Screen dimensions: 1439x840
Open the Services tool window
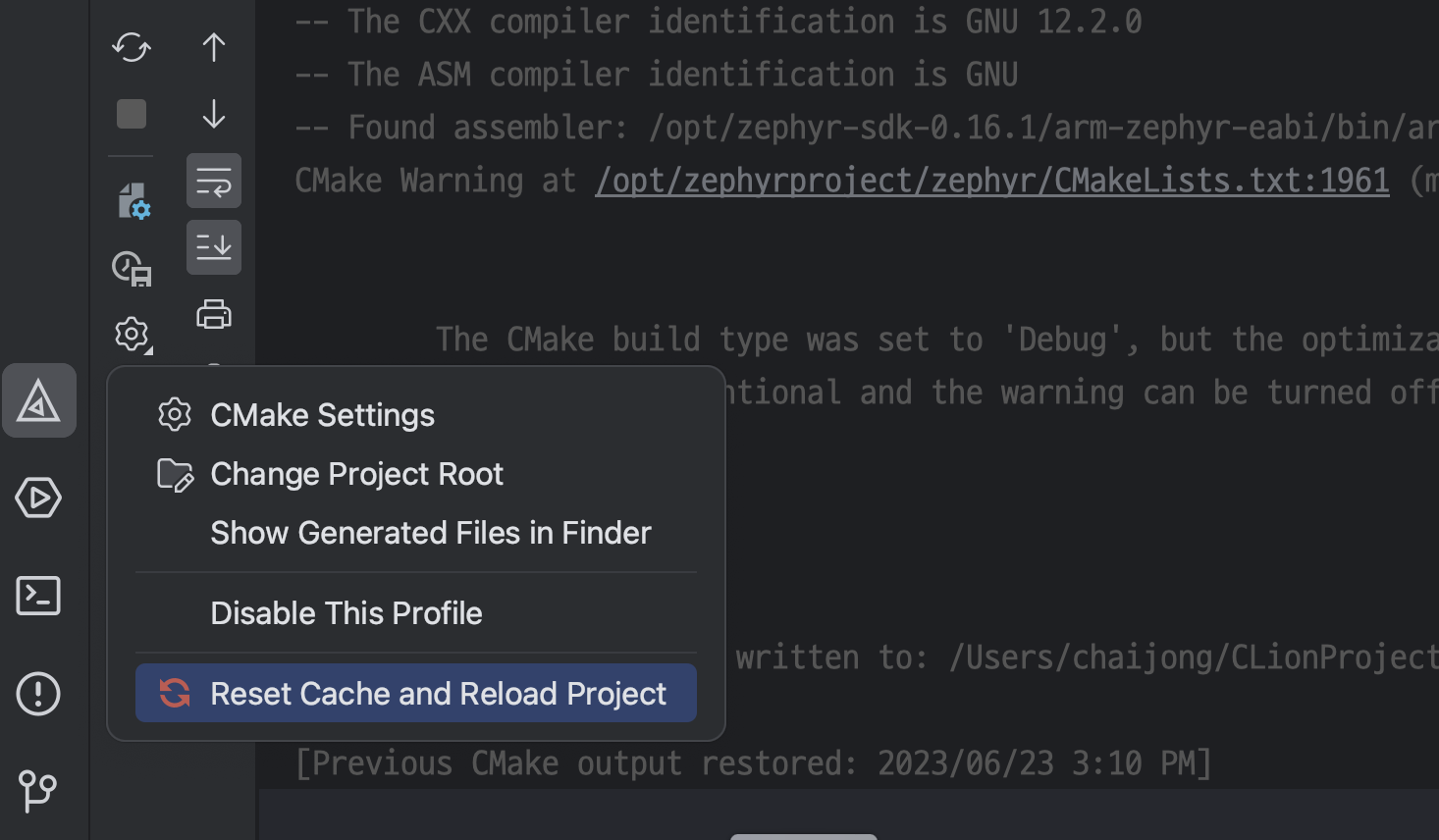[38, 498]
